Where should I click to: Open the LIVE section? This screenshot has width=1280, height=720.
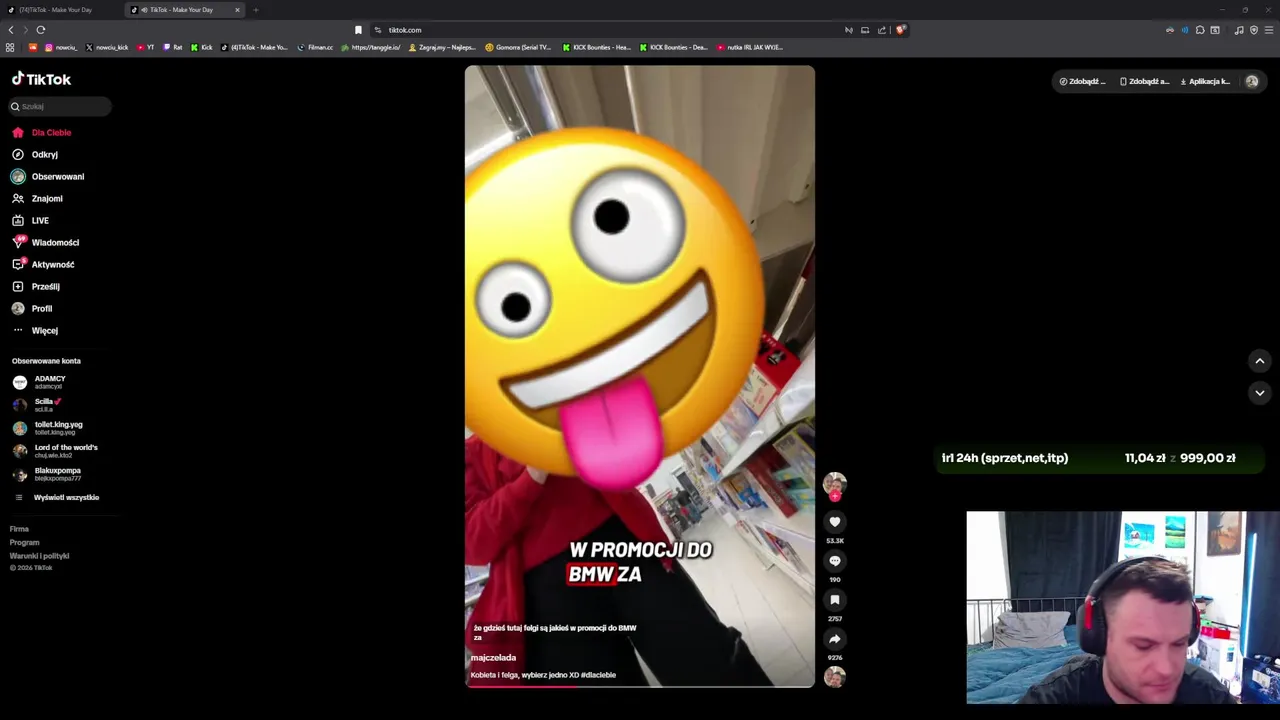coord(30,220)
